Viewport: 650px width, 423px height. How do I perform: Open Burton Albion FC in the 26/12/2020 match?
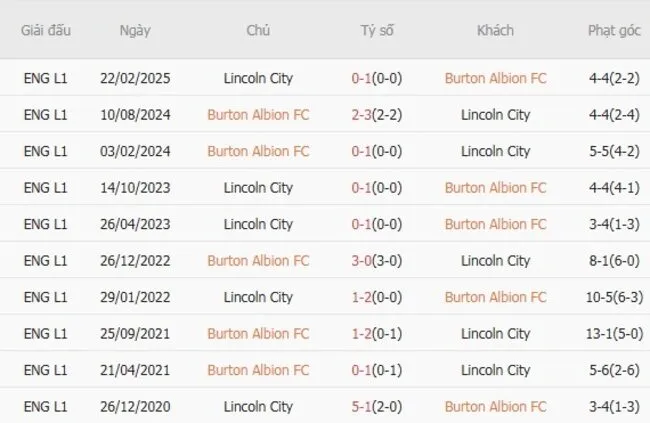click(495, 407)
